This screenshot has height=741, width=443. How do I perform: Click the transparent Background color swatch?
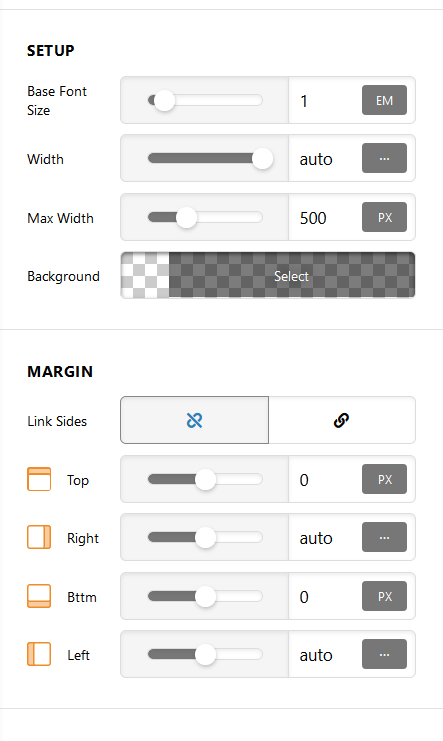[145, 276]
